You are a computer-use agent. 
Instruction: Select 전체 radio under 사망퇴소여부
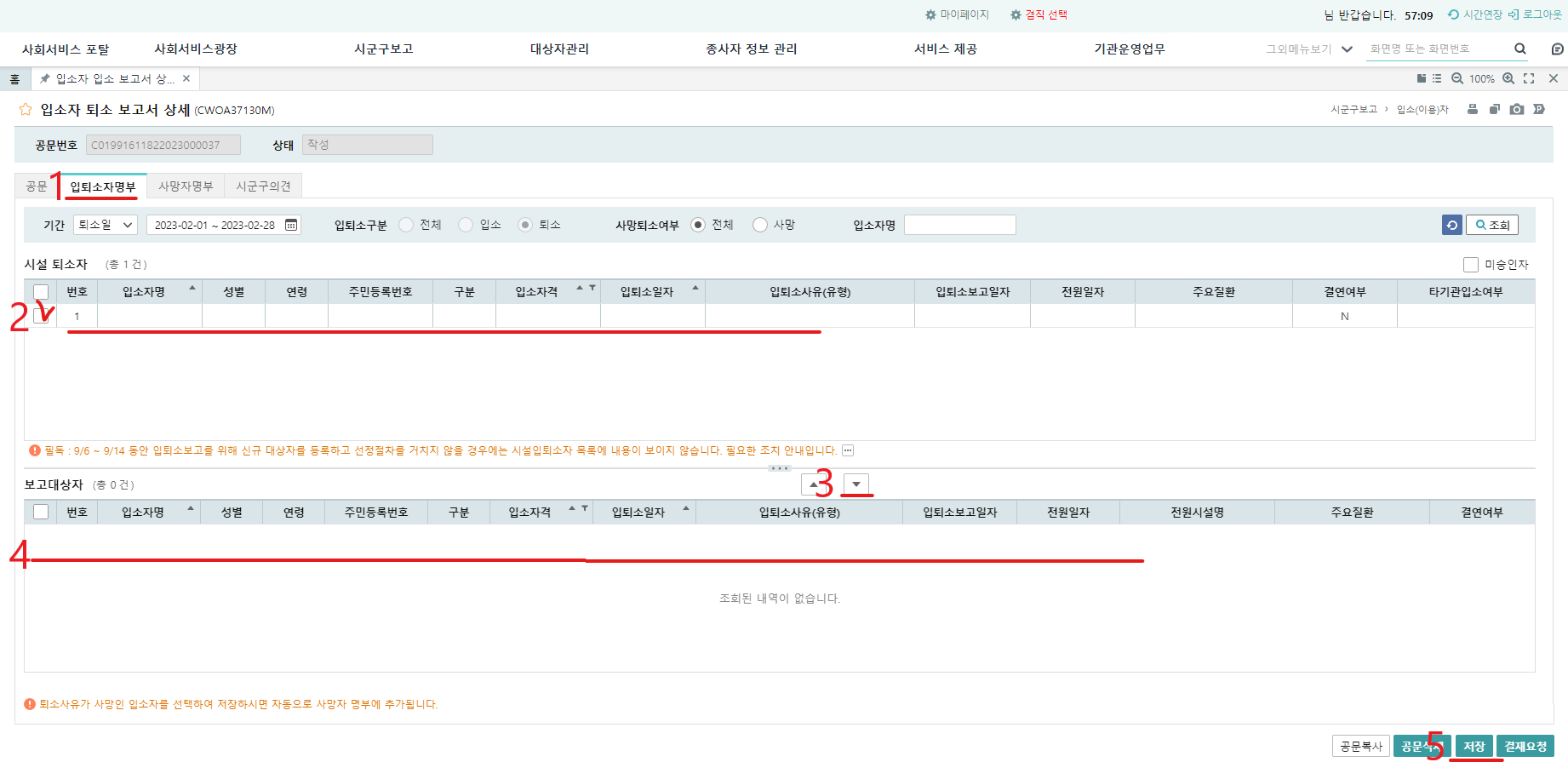[698, 225]
